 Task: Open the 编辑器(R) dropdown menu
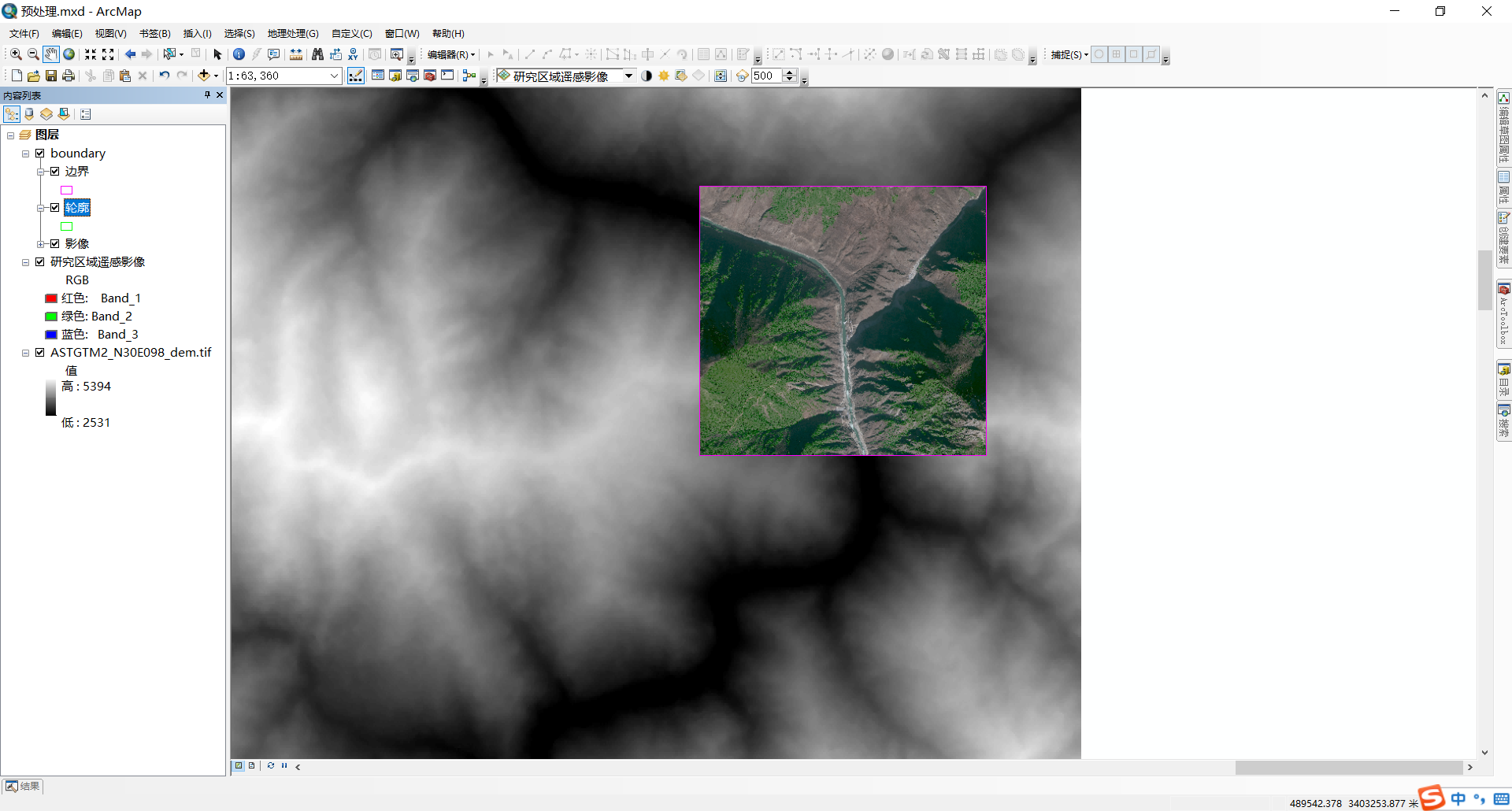tap(451, 54)
